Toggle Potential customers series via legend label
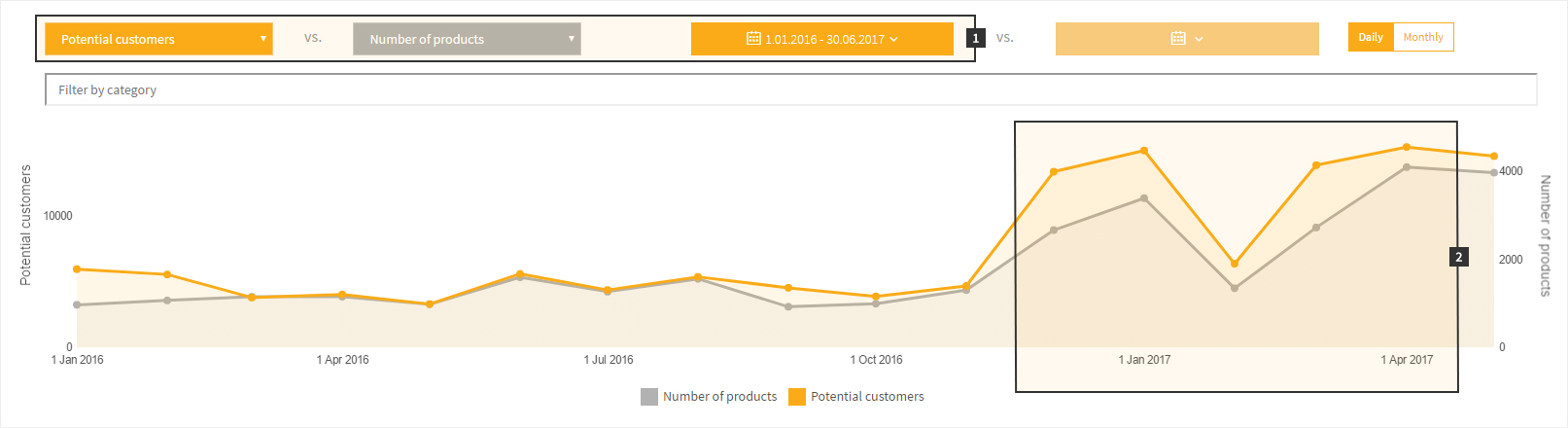Screen dimensions: 1568x428 coord(867,397)
